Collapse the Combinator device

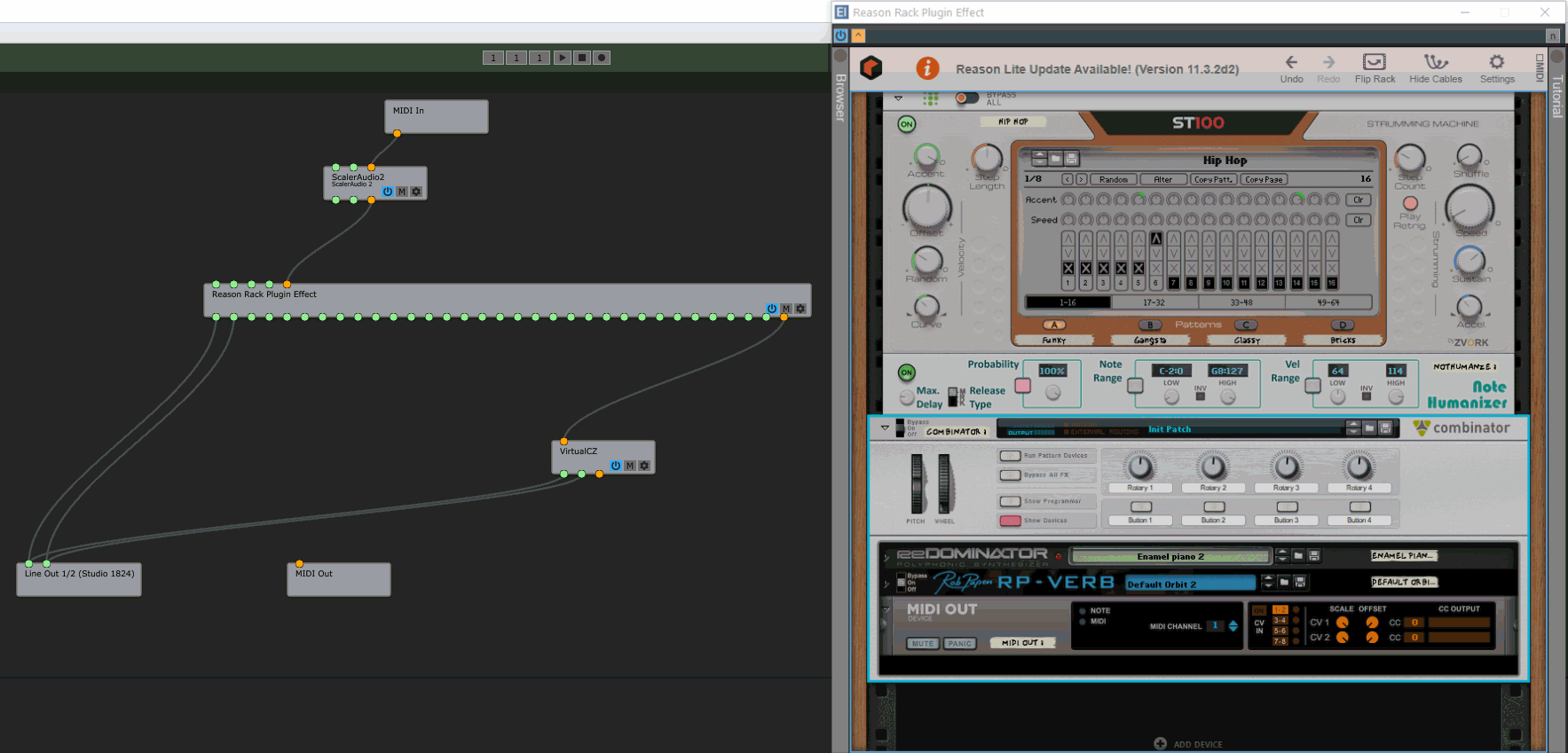point(885,427)
